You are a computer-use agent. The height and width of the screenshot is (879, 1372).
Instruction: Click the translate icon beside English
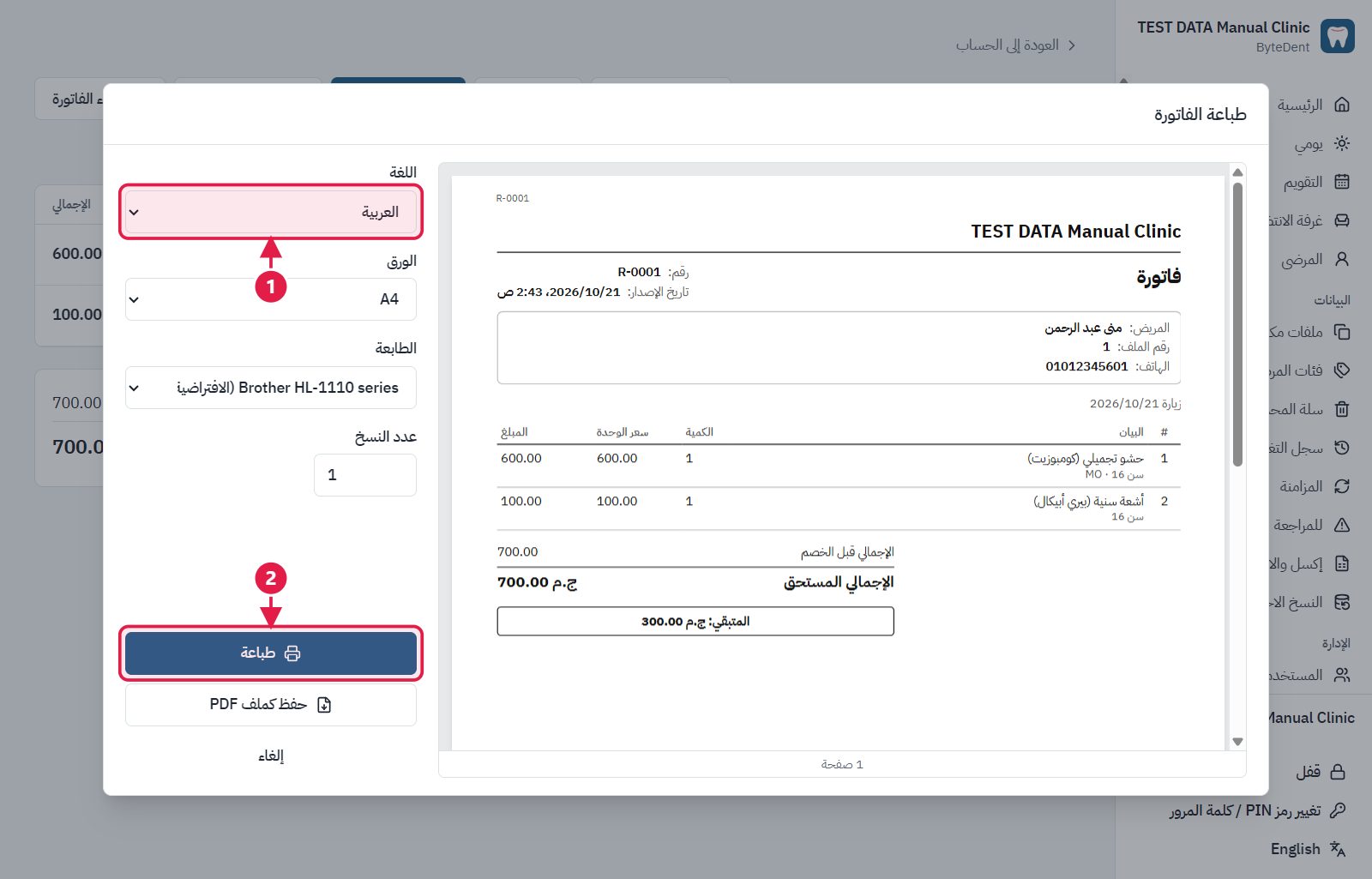(x=1338, y=849)
